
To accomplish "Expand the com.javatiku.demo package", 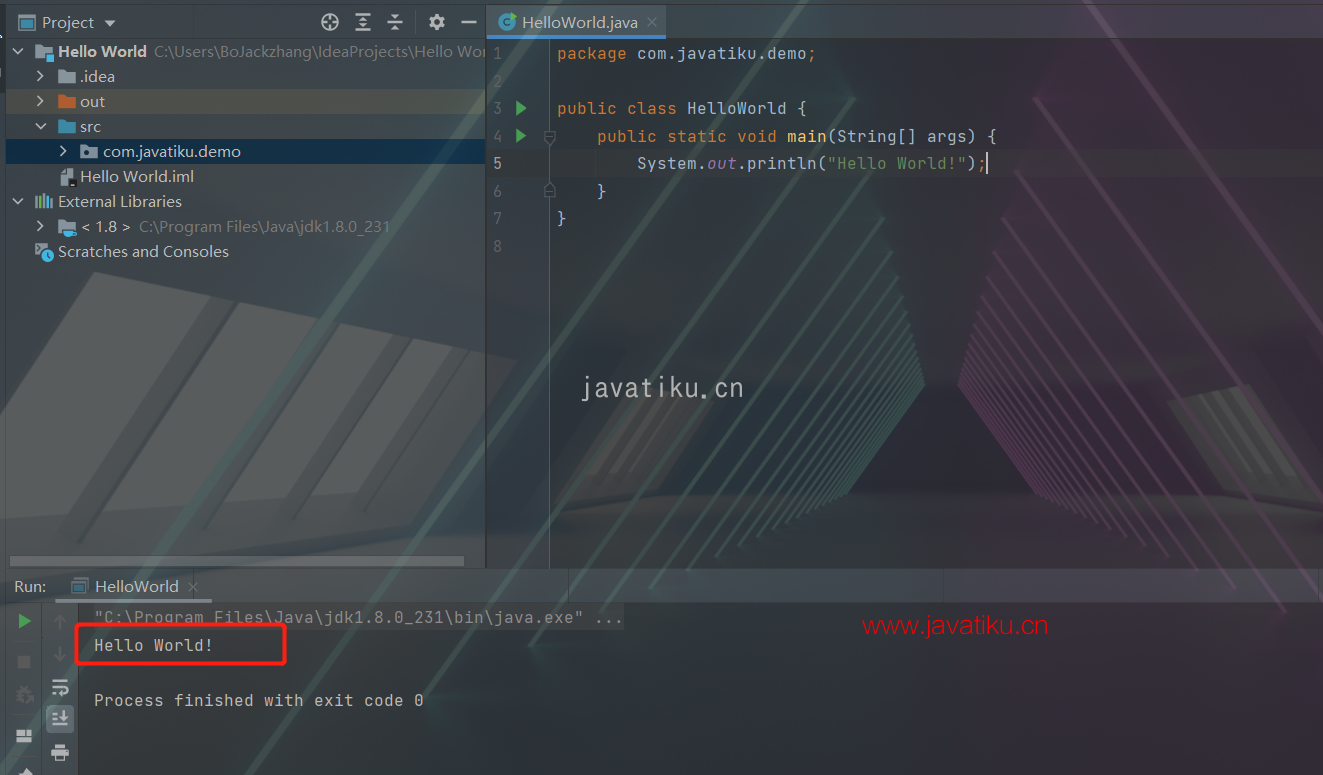I will point(63,151).
